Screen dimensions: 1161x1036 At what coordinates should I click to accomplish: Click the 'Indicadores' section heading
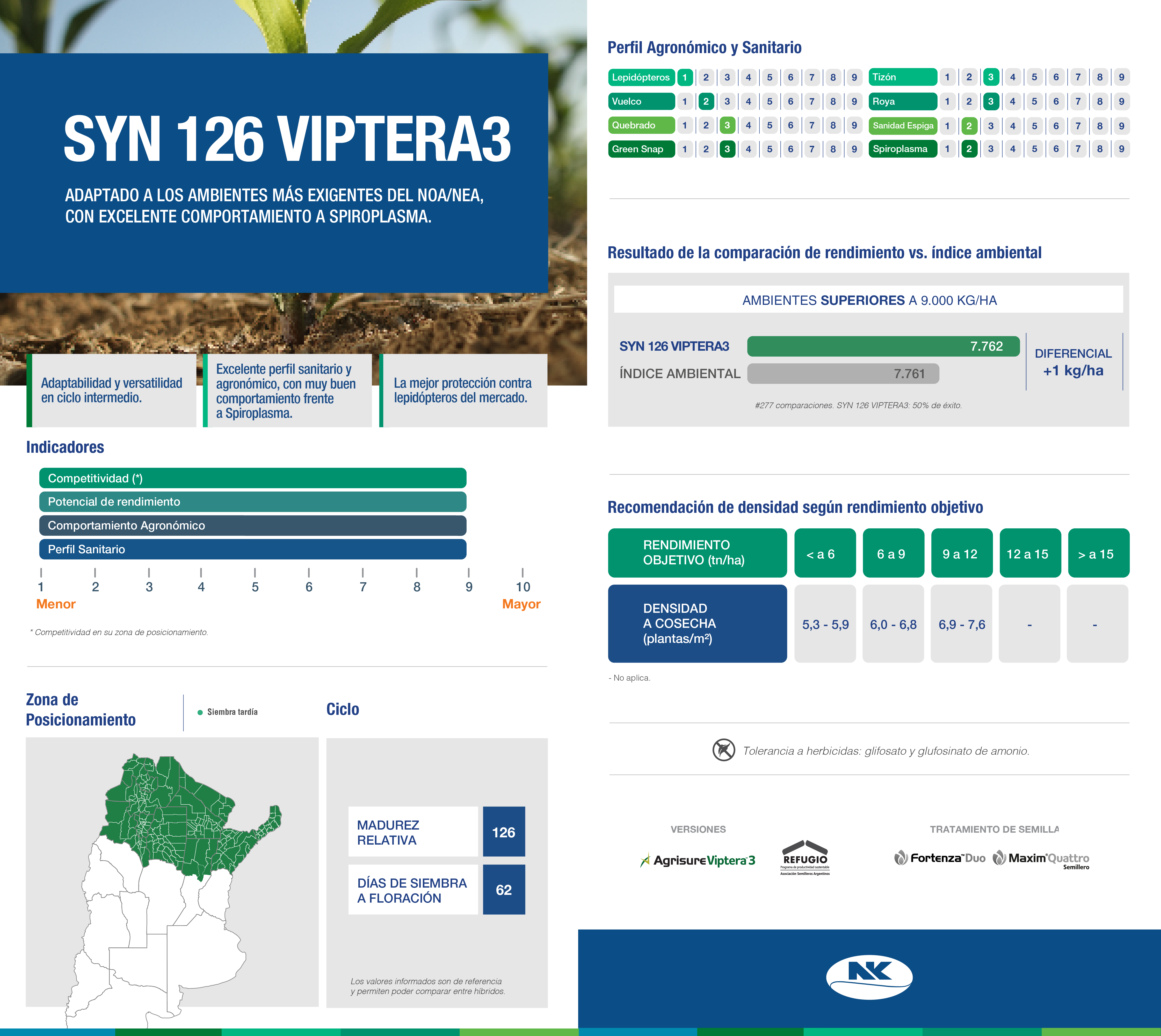tap(65, 447)
